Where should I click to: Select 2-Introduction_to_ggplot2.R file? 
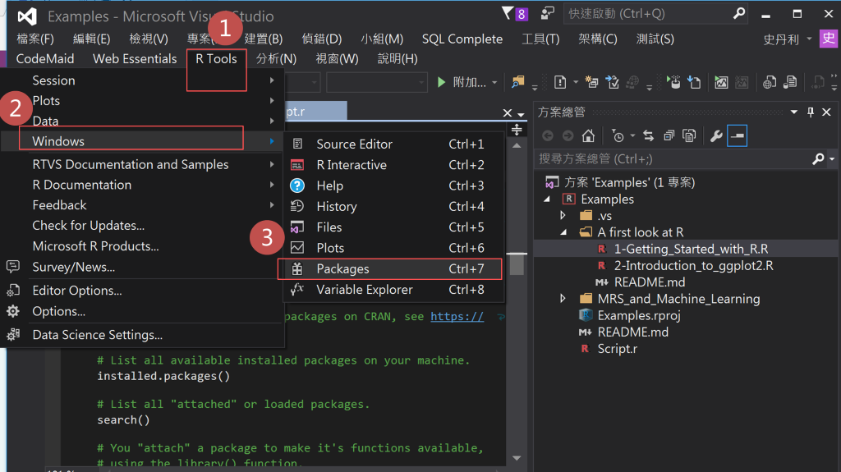(694, 266)
